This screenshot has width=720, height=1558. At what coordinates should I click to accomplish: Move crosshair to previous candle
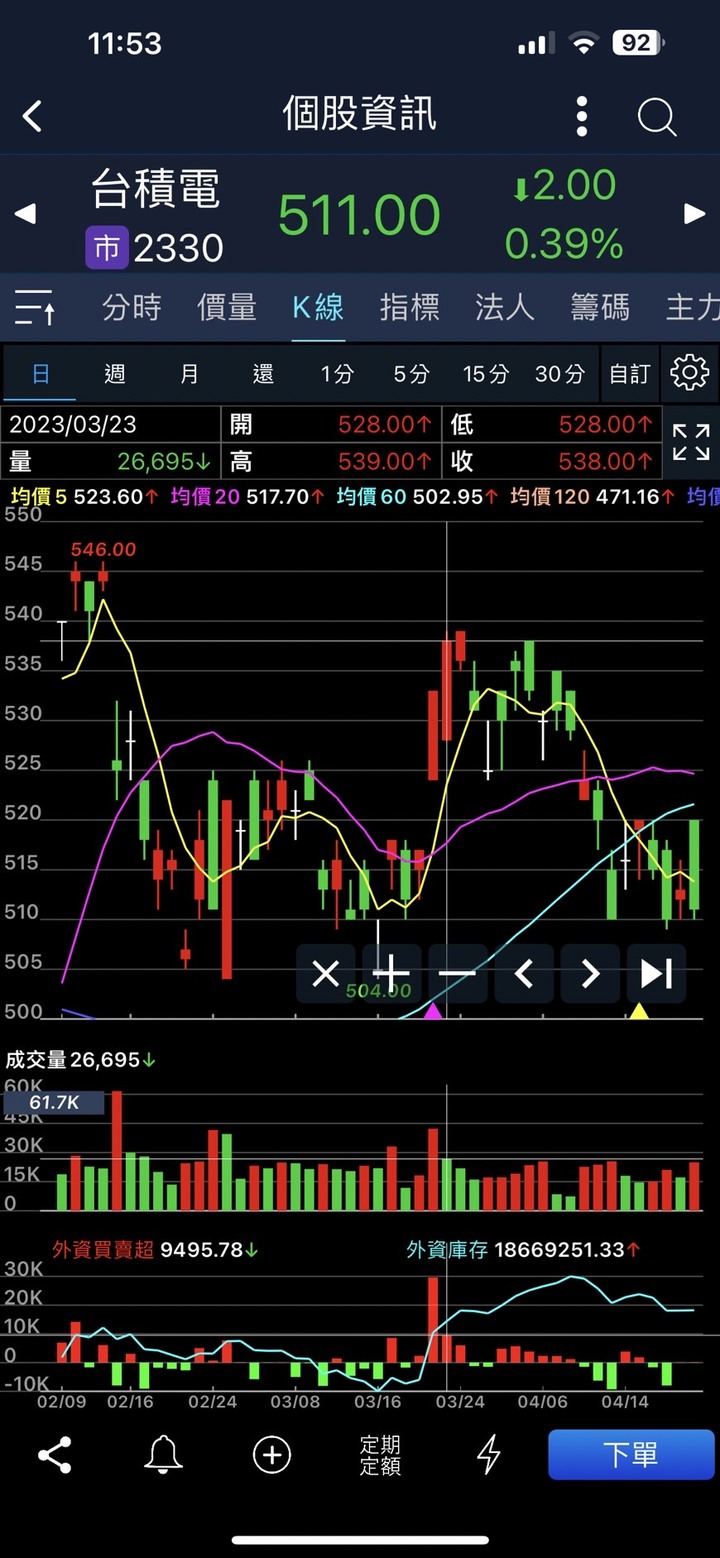[523, 973]
